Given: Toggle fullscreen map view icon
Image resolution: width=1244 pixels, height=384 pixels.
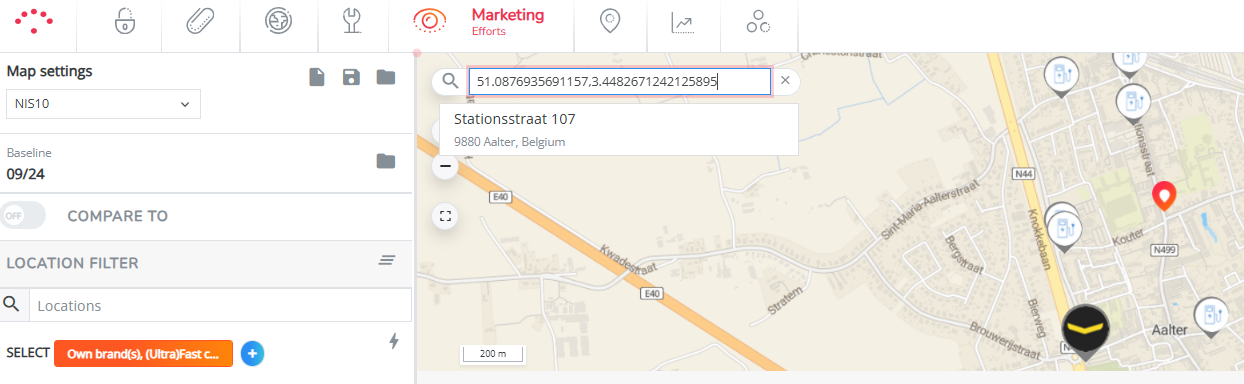Looking at the screenshot, I should click(x=446, y=215).
